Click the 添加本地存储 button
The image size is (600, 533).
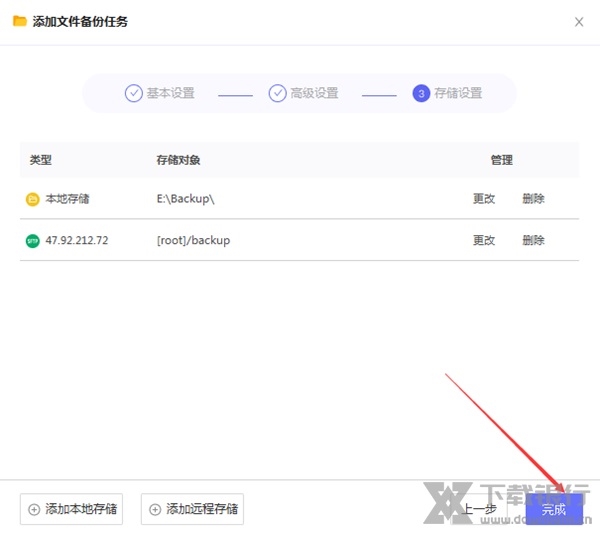point(72,509)
